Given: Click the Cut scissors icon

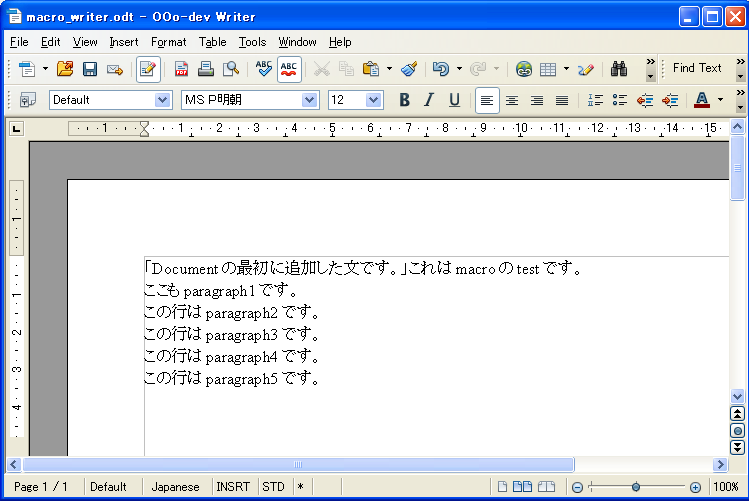Looking at the screenshot, I should click(321, 69).
